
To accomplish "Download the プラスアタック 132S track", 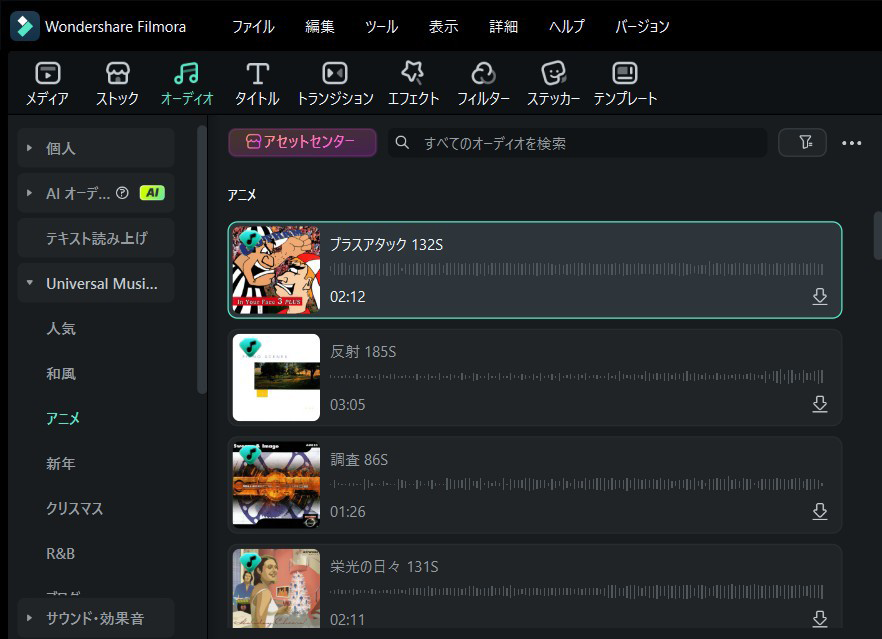I will pyautogui.click(x=820, y=297).
